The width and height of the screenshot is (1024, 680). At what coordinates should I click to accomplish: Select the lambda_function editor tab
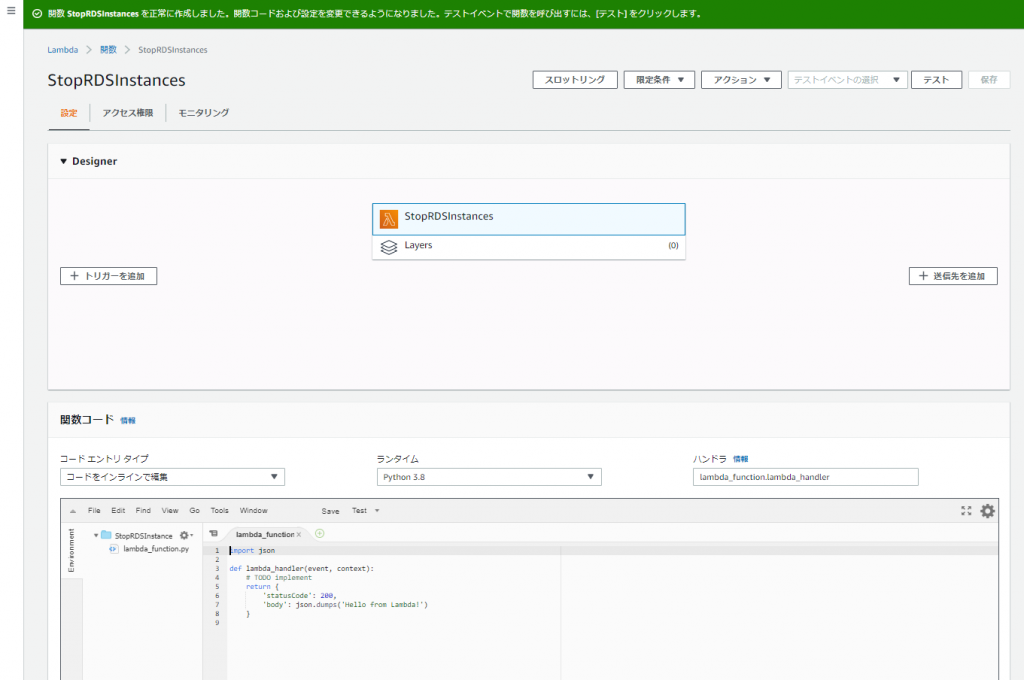coord(264,534)
